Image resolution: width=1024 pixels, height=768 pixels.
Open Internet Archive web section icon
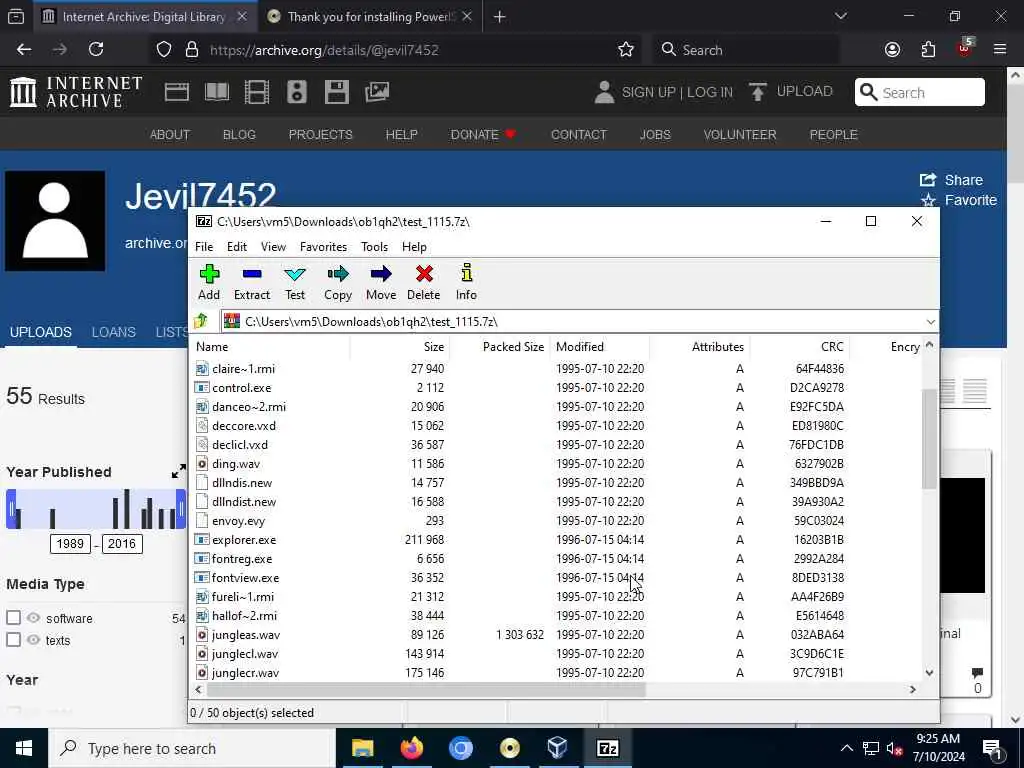tap(176, 92)
